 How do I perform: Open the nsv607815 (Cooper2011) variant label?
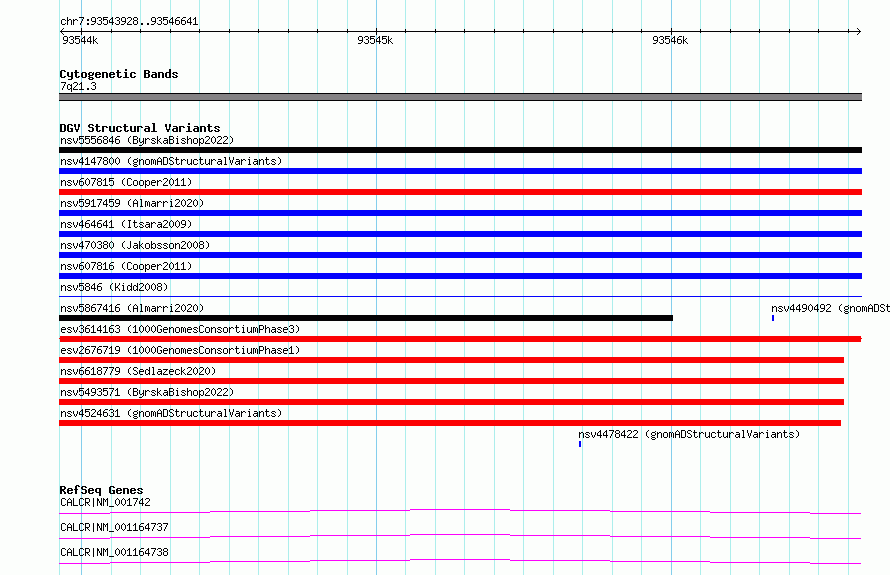(x=126, y=182)
